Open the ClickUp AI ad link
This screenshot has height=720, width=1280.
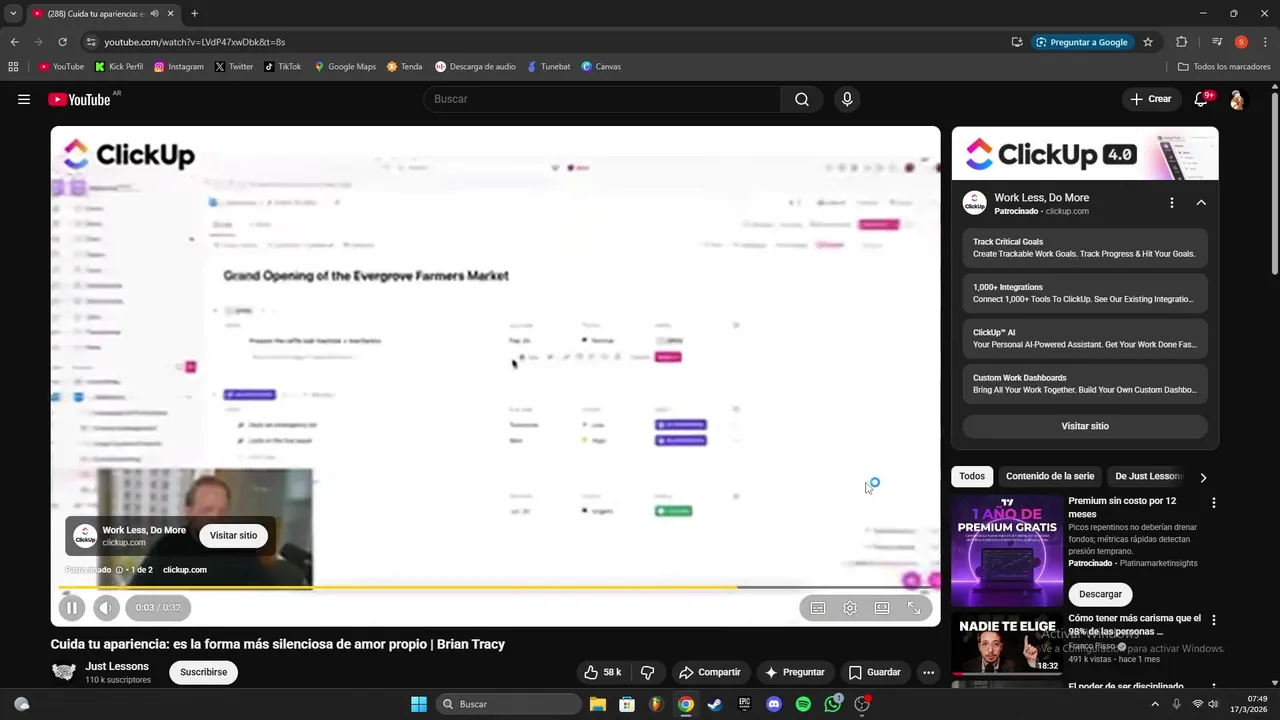tap(1085, 338)
